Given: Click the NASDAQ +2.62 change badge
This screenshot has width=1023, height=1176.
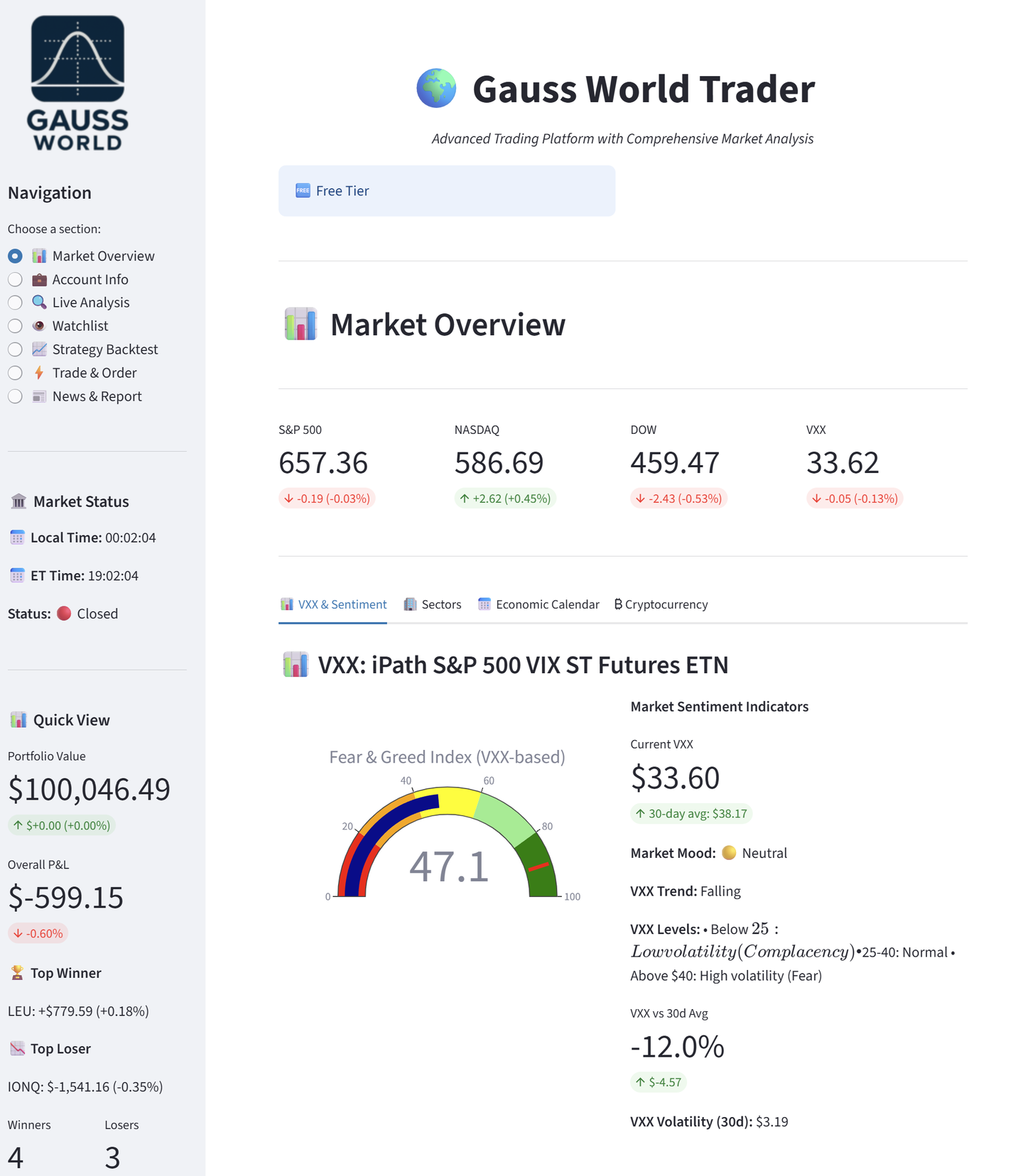Looking at the screenshot, I should coord(505,499).
